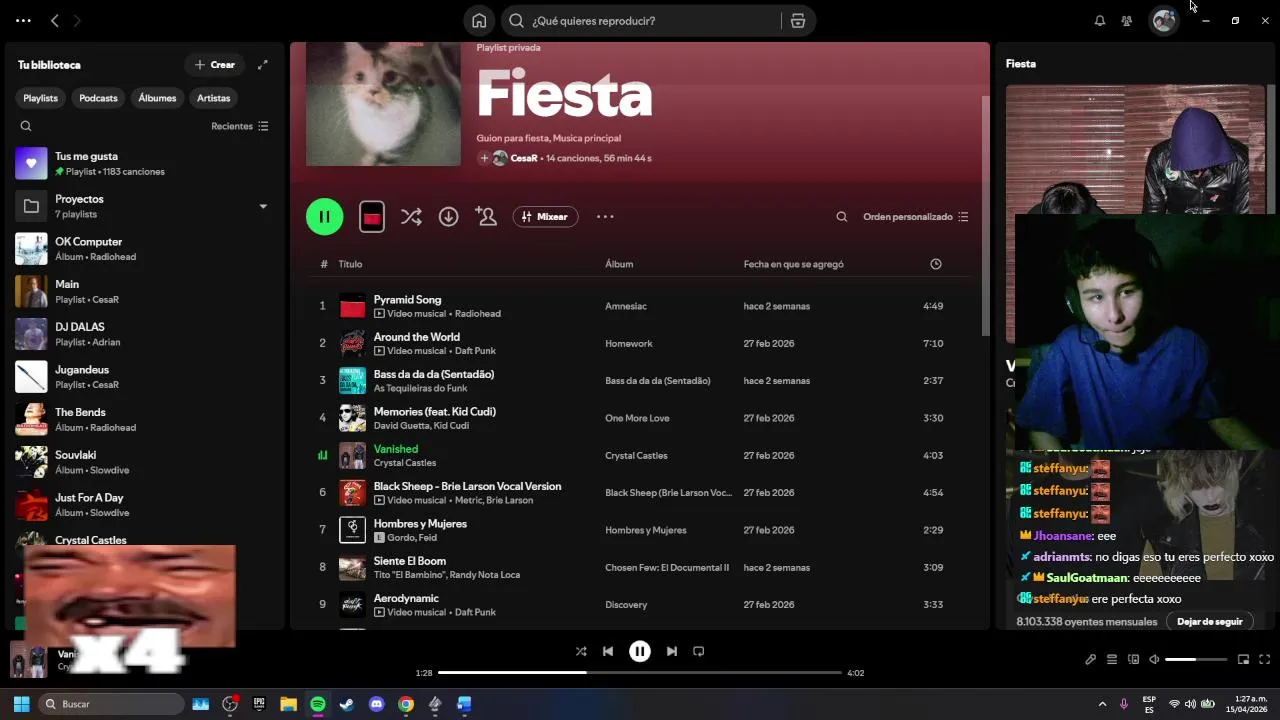Open the Recientes sort dropdown
The height and width of the screenshot is (720, 1280).
tap(240, 126)
